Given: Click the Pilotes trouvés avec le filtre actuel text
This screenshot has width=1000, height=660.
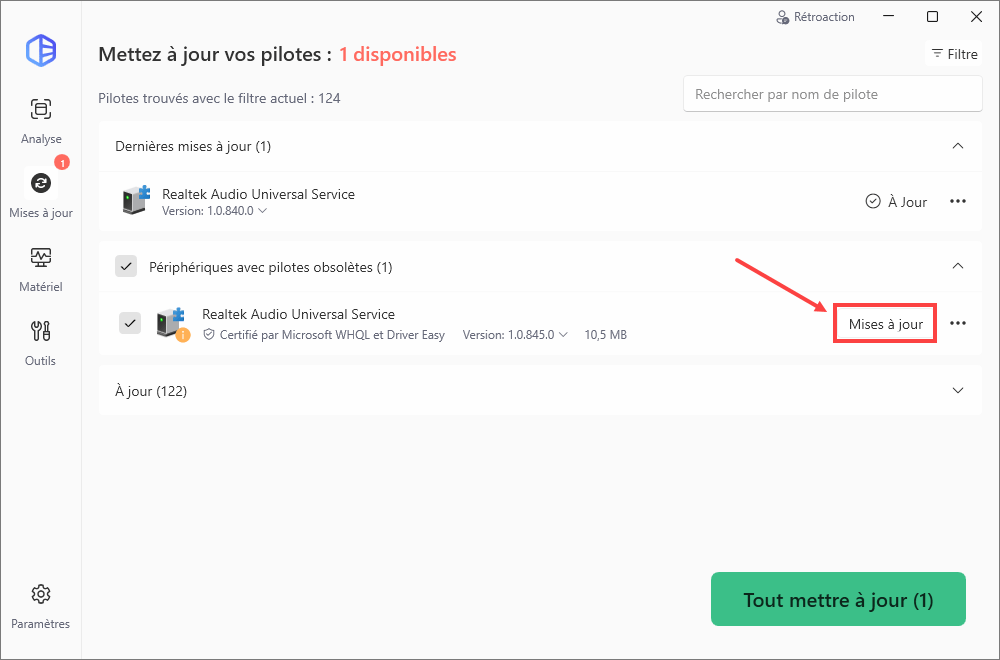Looking at the screenshot, I should 219,98.
